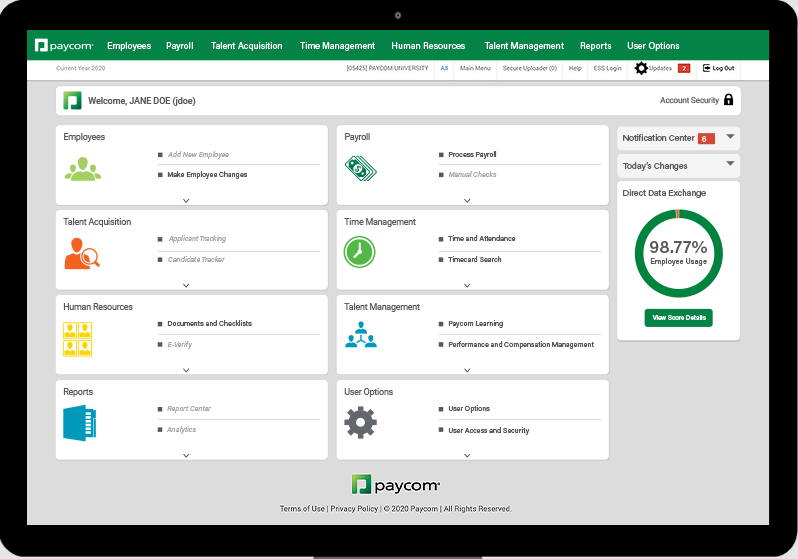
Task: Open the Reports header menu
Action: coord(595,46)
